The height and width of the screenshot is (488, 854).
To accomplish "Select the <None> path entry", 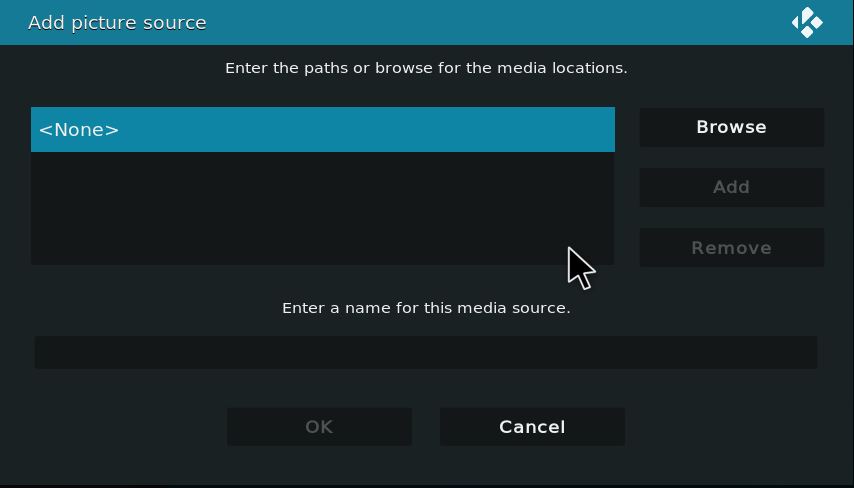I will pos(323,130).
